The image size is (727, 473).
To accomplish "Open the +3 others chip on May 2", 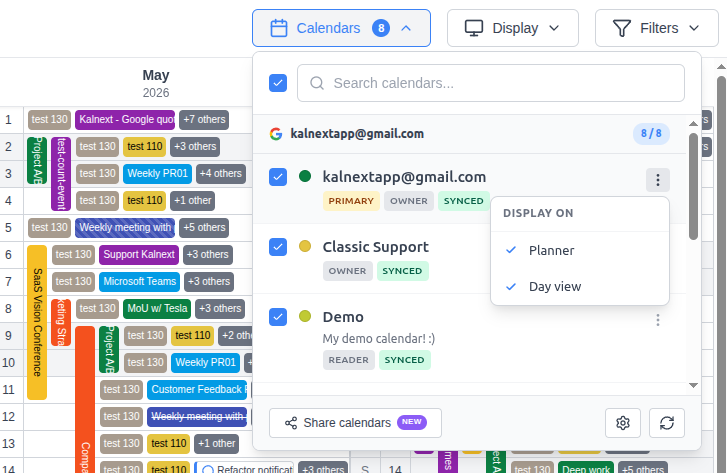I will (195, 147).
